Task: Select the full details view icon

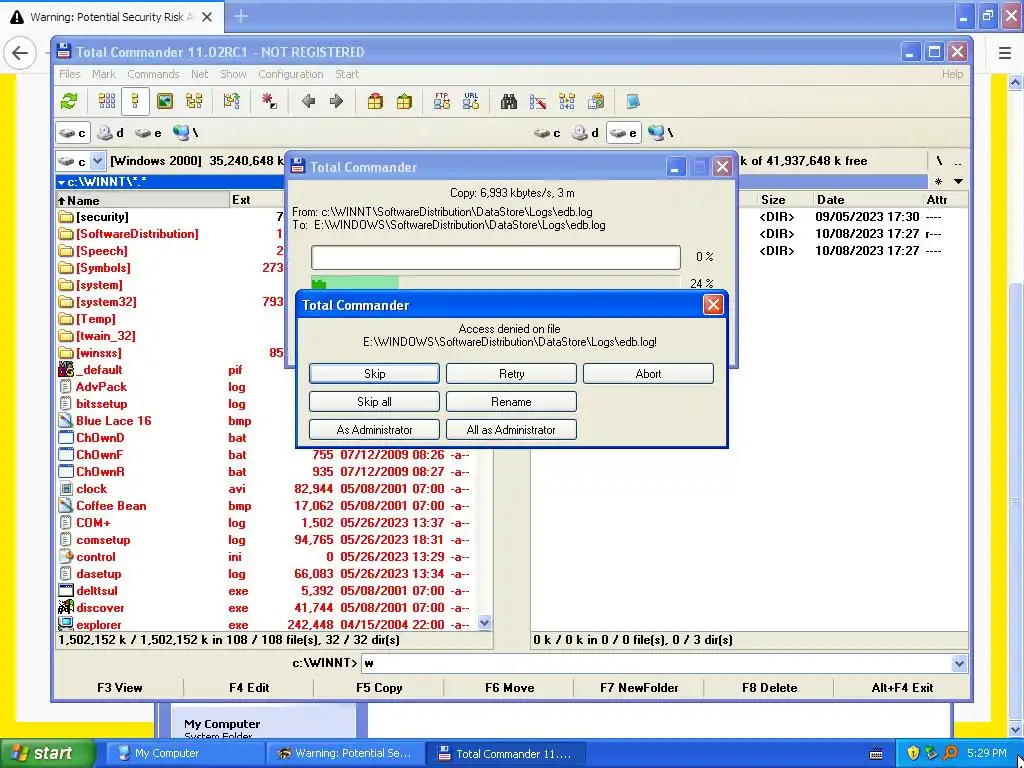Action: click(135, 101)
